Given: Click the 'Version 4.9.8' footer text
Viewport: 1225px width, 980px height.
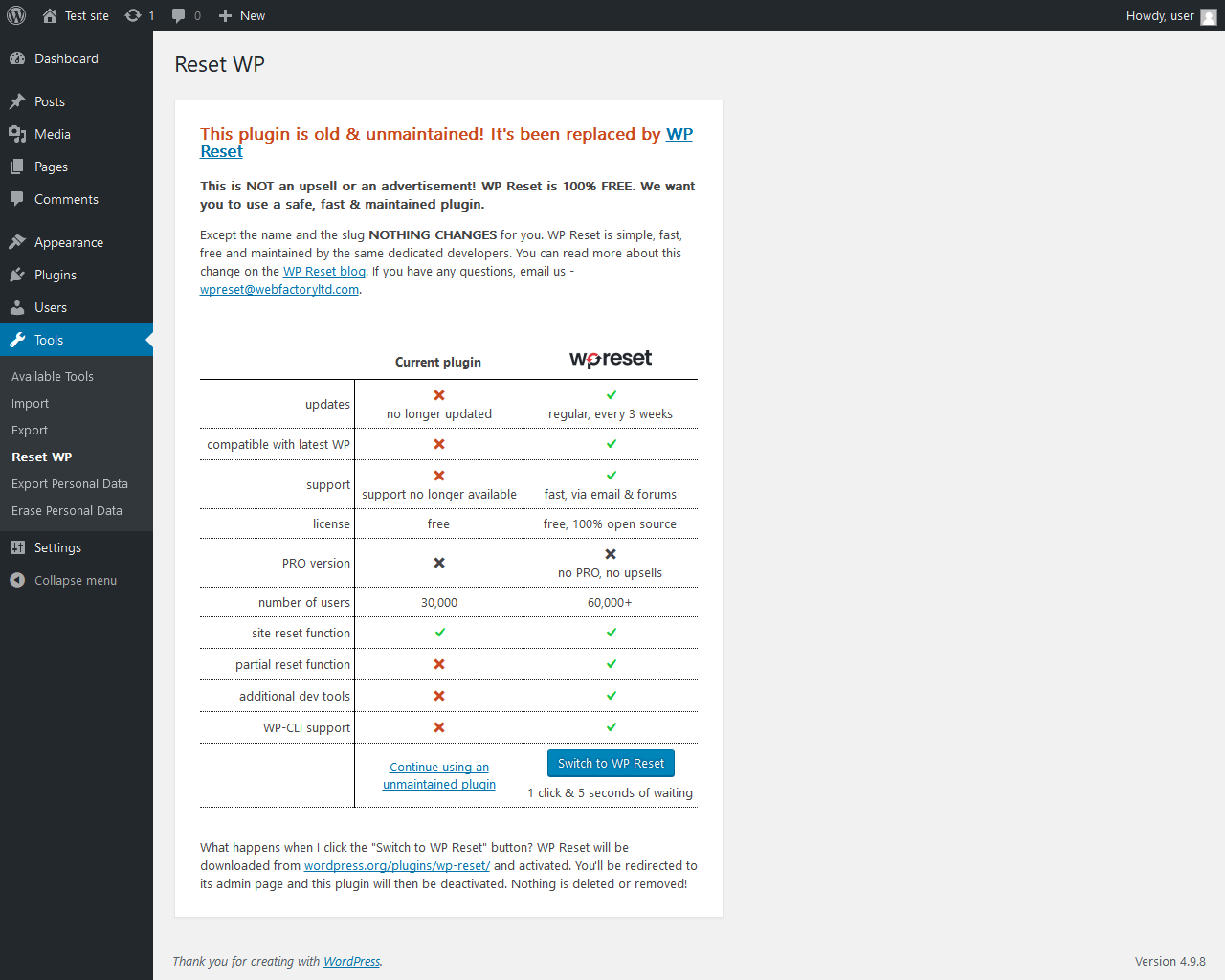Looking at the screenshot, I should pos(1170,961).
